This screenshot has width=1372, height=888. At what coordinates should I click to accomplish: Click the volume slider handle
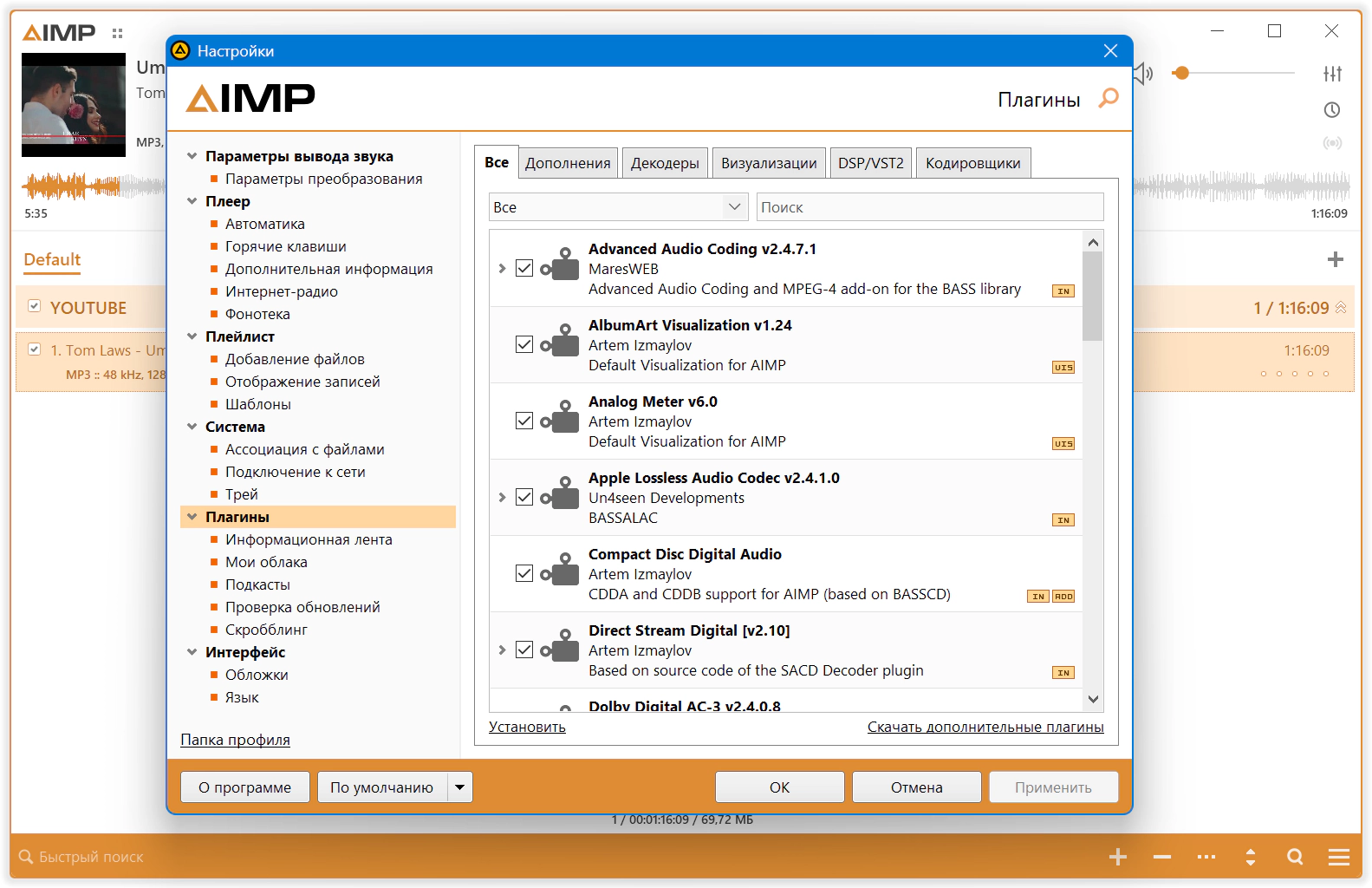pos(1180,74)
